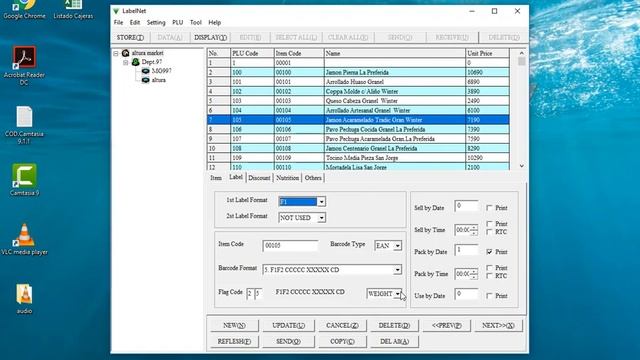Viewport: 640px width, 360px height.
Task: Click the PLU Code column header
Action: 252,53
